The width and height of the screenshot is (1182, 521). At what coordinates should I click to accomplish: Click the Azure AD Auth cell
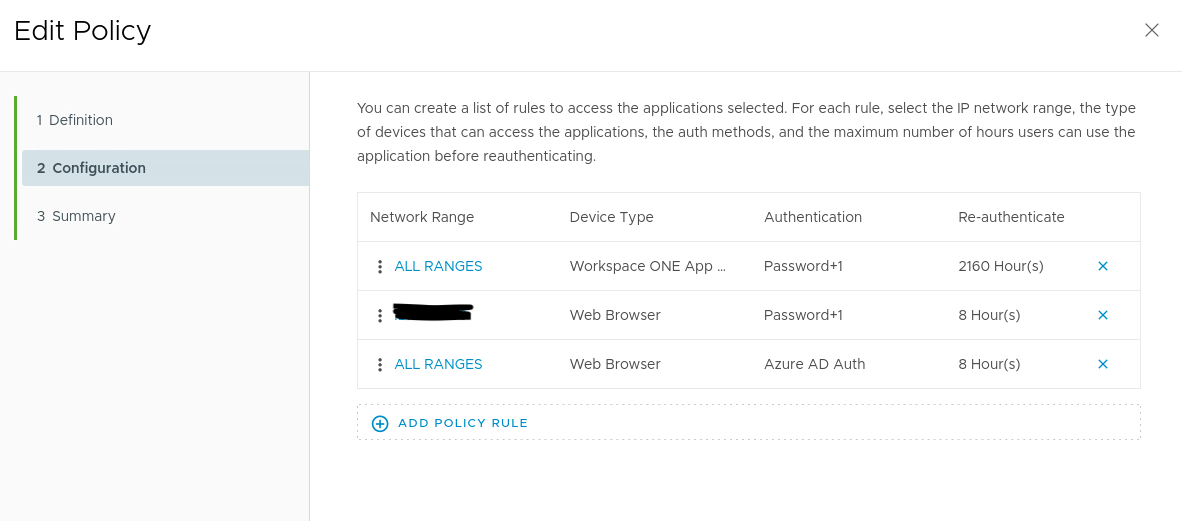coord(815,364)
